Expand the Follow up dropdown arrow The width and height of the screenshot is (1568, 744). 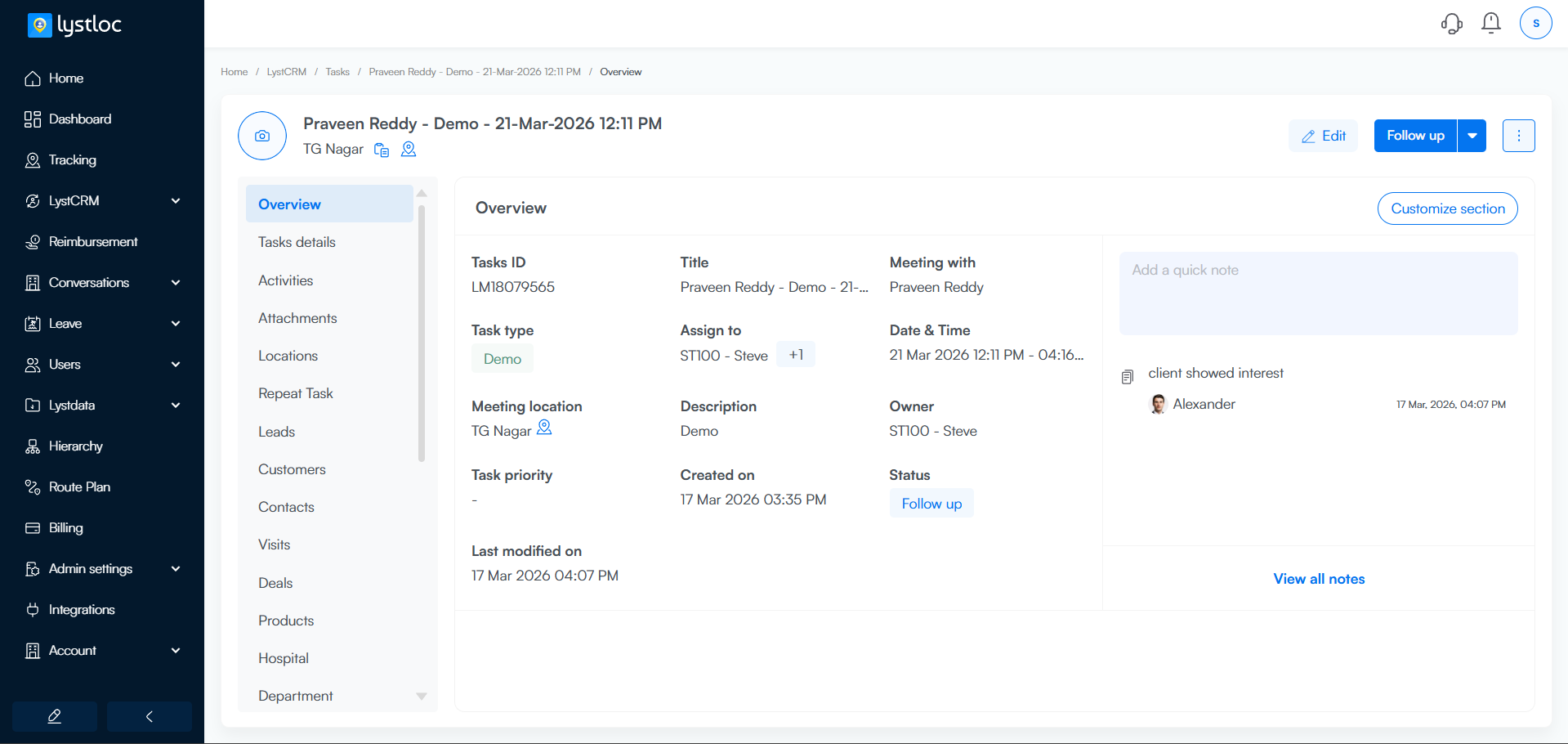[x=1472, y=136]
